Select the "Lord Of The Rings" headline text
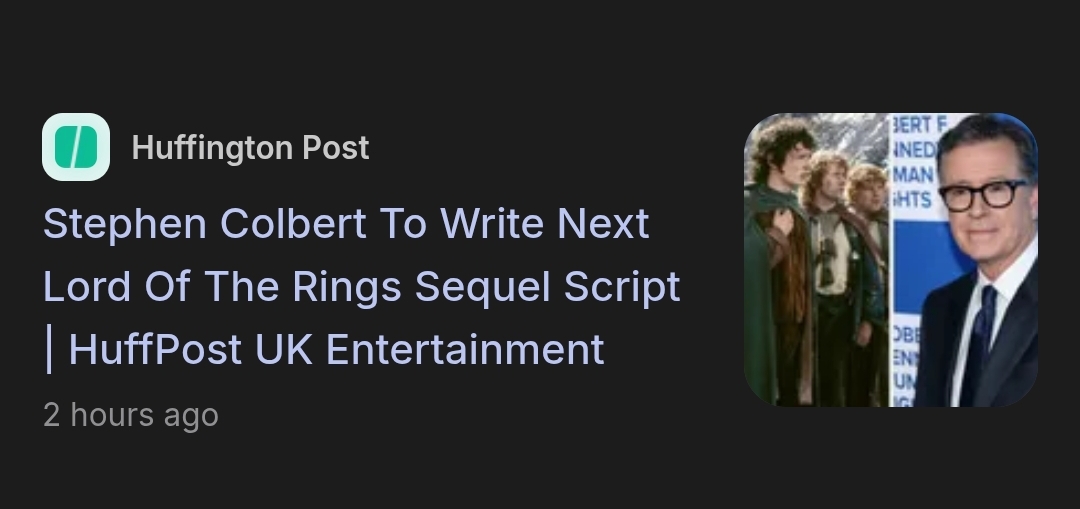The height and width of the screenshot is (509, 1080). 222,287
